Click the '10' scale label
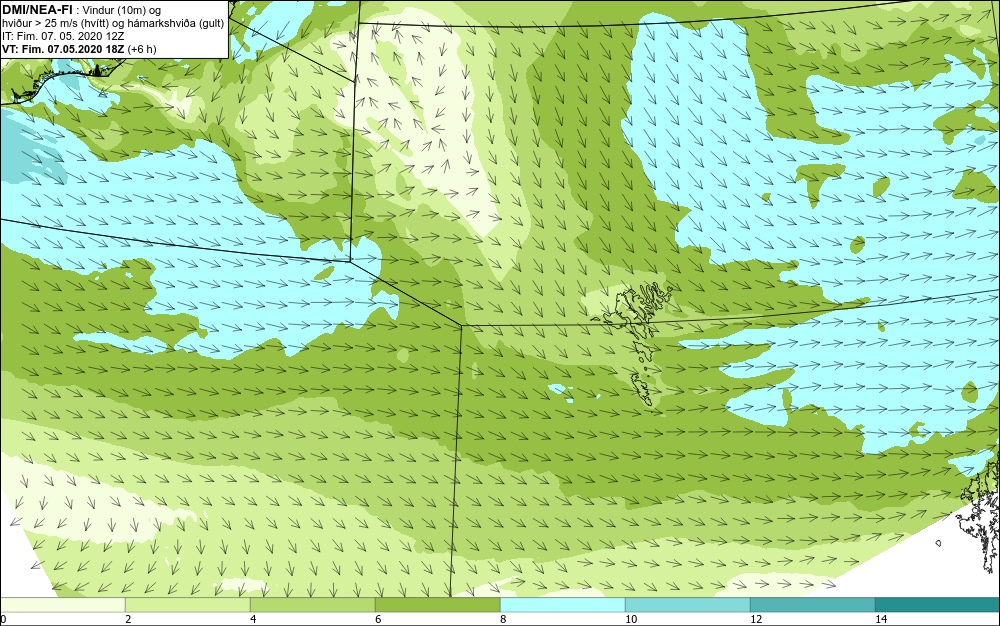1000x626 pixels. pyautogui.click(x=631, y=619)
